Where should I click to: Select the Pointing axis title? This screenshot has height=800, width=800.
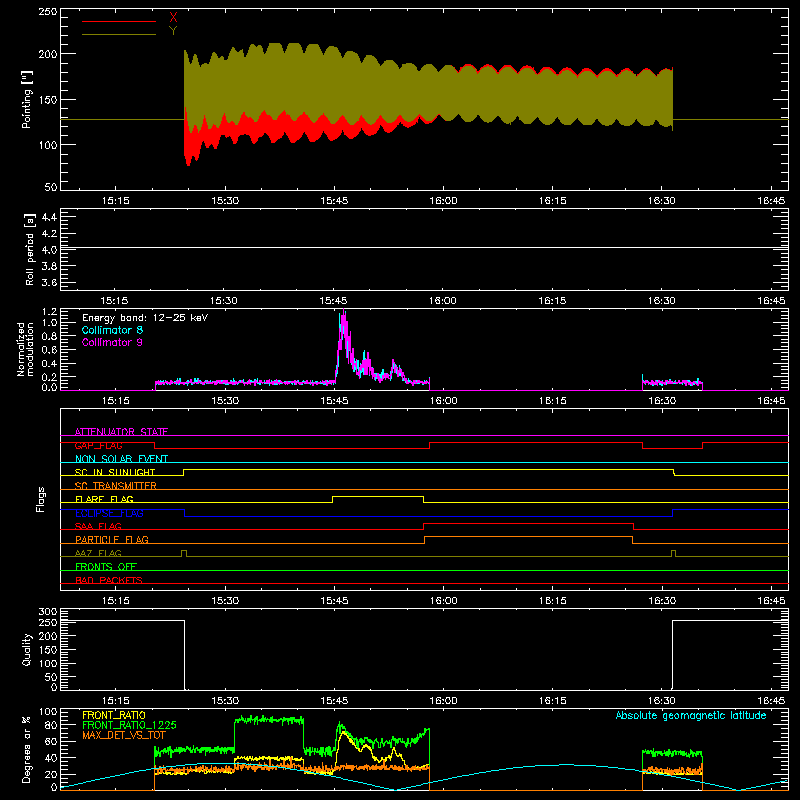pos(27,99)
